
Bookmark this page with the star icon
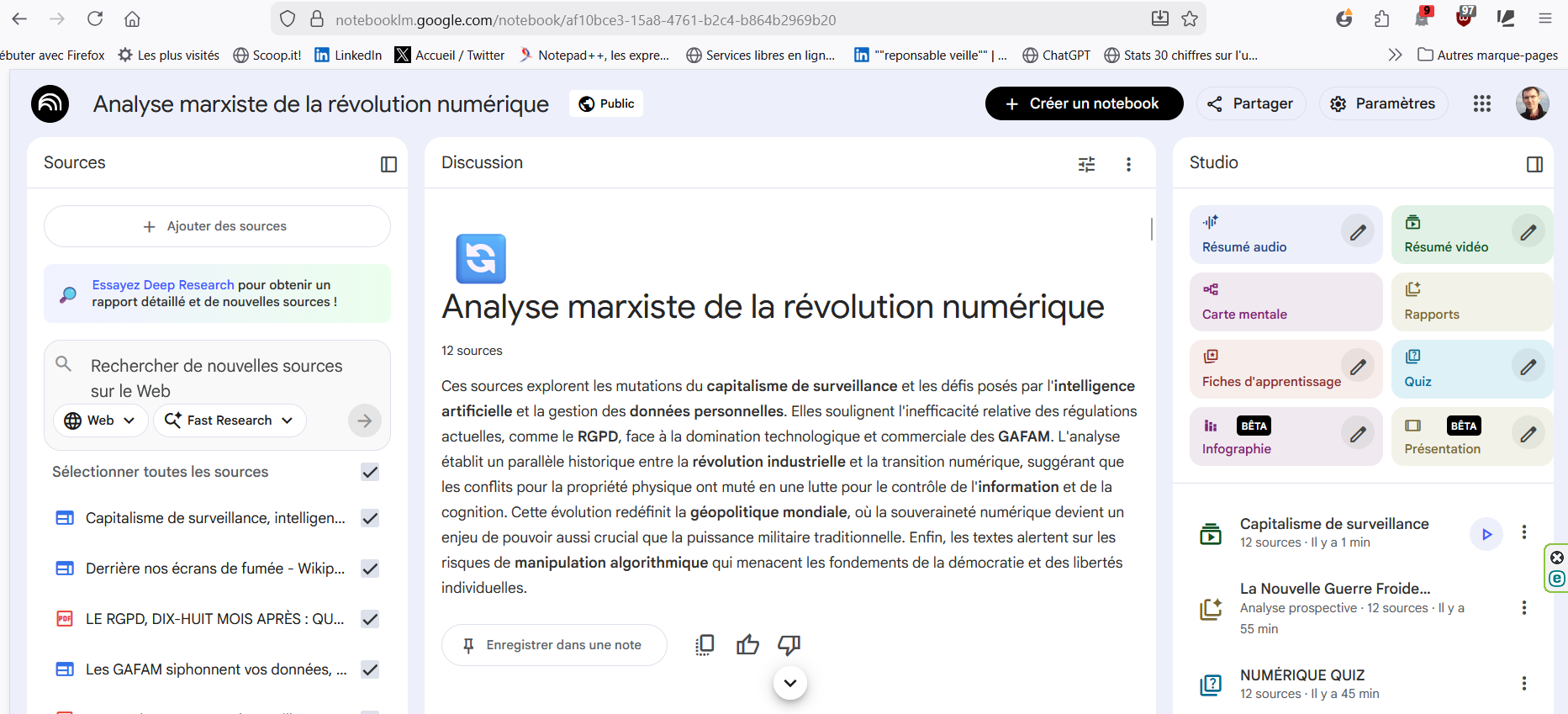click(x=1190, y=19)
